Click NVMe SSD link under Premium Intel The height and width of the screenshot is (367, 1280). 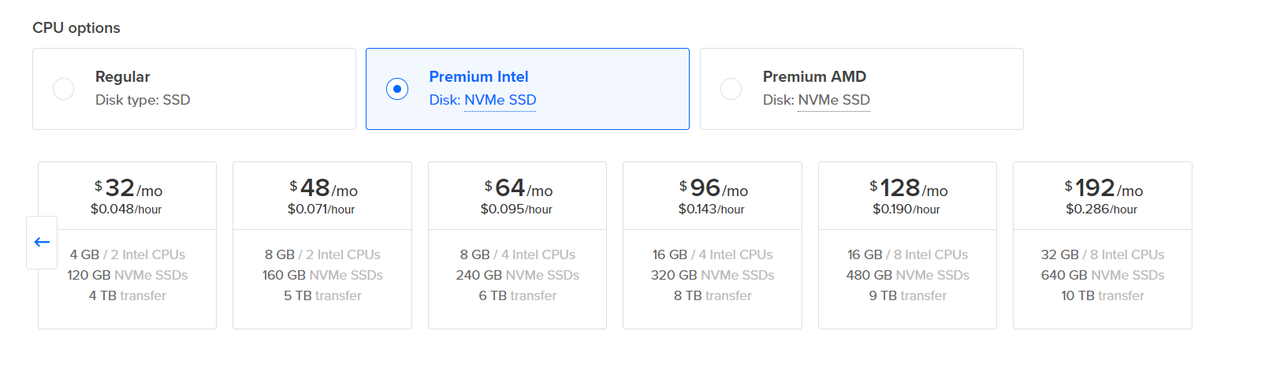click(500, 100)
